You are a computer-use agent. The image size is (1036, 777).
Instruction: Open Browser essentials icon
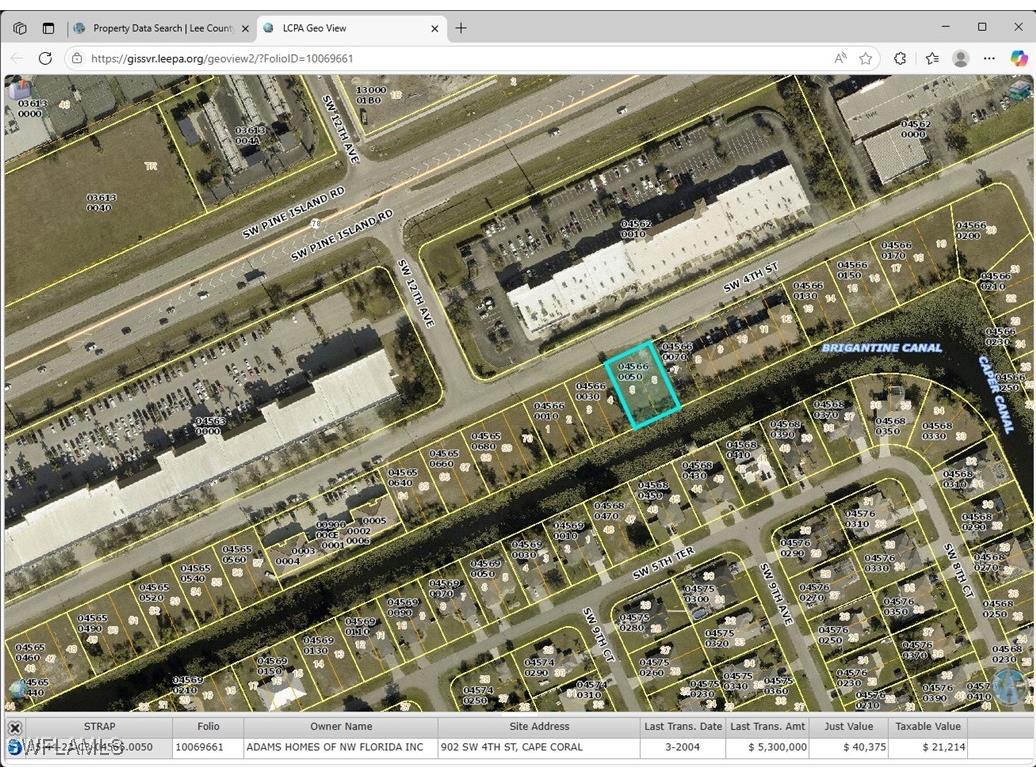click(x=899, y=58)
